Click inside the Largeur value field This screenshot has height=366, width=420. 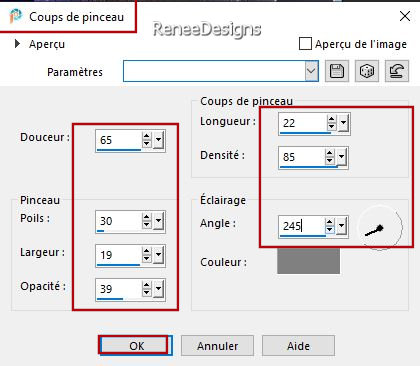coord(118,255)
